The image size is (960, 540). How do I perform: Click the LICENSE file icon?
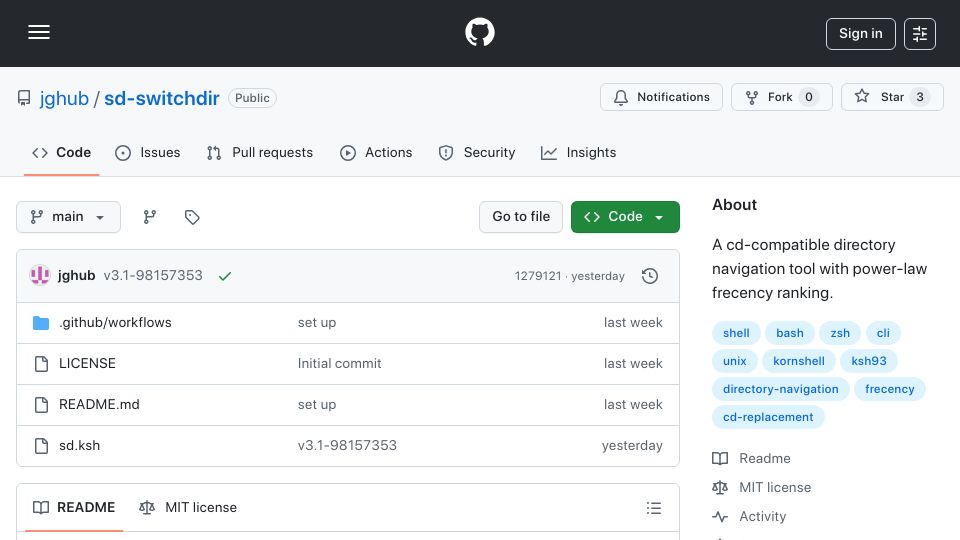click(x=41, y=364)
